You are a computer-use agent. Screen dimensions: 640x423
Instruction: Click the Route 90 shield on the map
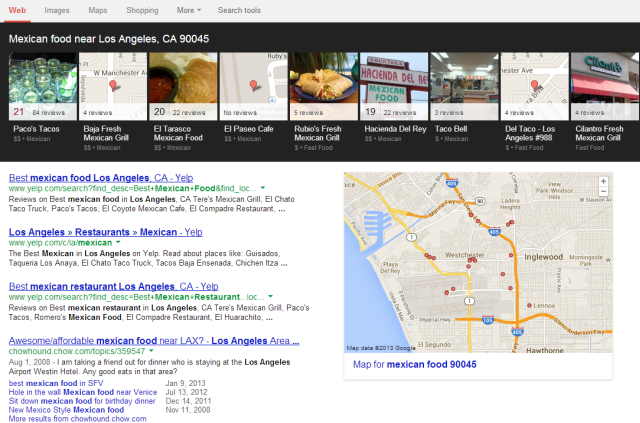(480, 201)
